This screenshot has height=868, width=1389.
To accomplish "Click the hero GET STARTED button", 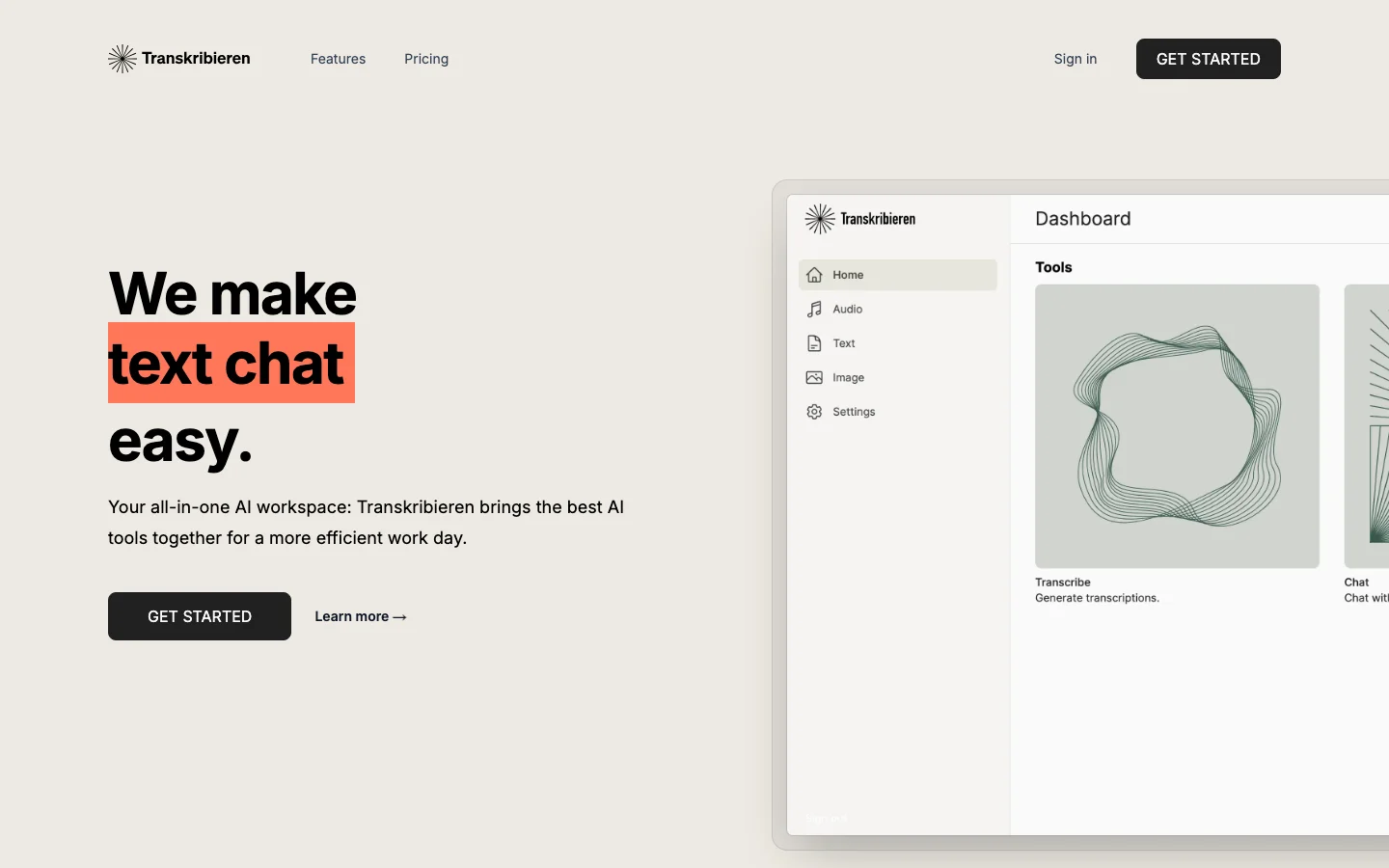I will coord(200,616).
